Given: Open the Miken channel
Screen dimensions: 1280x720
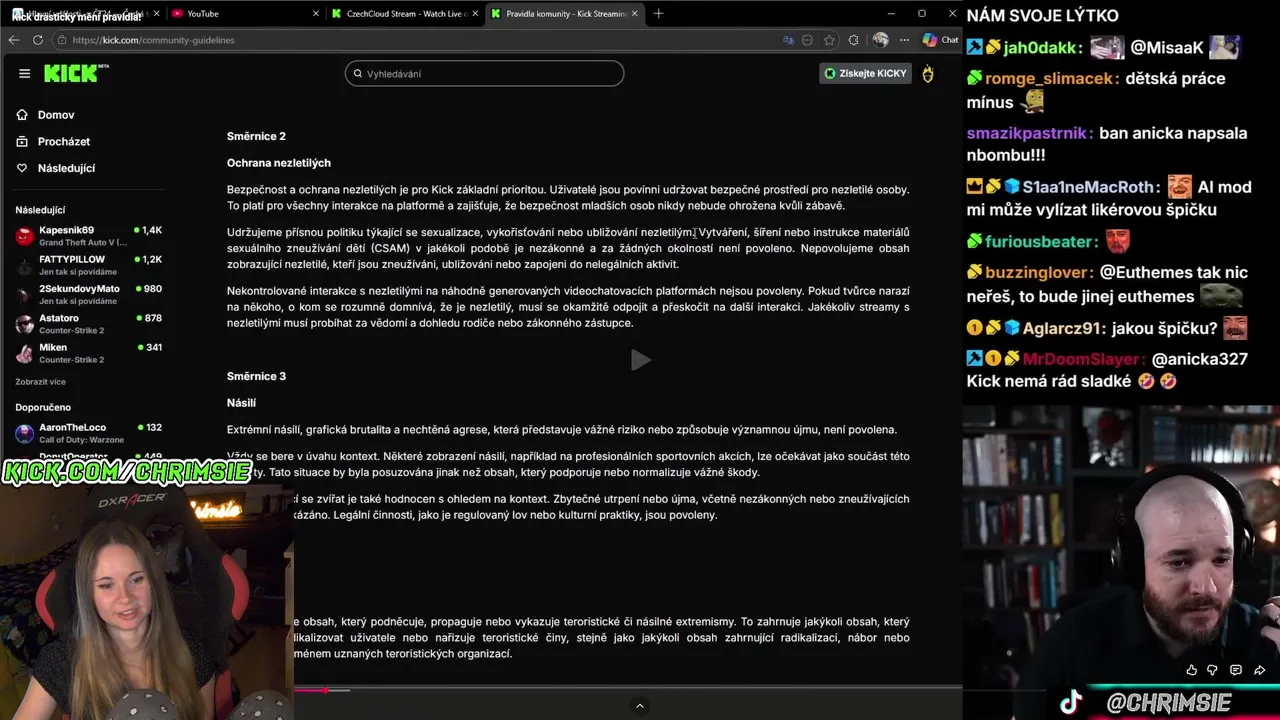Looking at the screenshot, I should (88, 353).
